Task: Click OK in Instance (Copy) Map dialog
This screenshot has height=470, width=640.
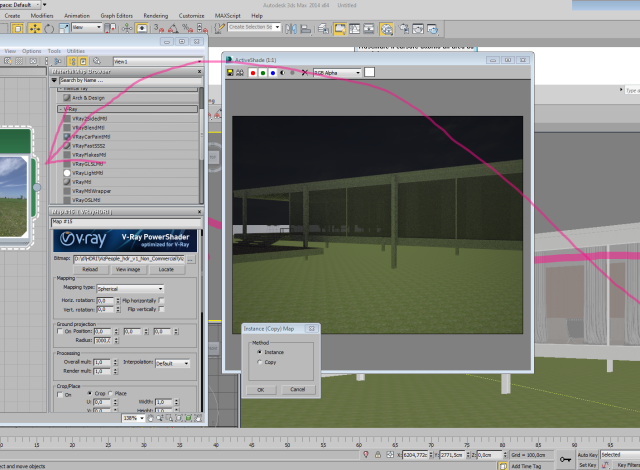Action: (x=261, y=390)
